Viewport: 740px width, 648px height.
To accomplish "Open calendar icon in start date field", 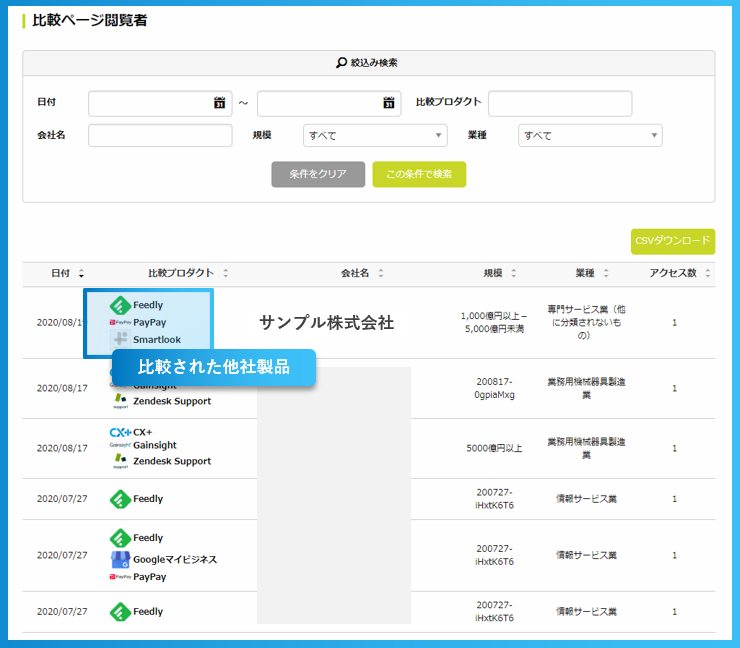I will point(219,103).
